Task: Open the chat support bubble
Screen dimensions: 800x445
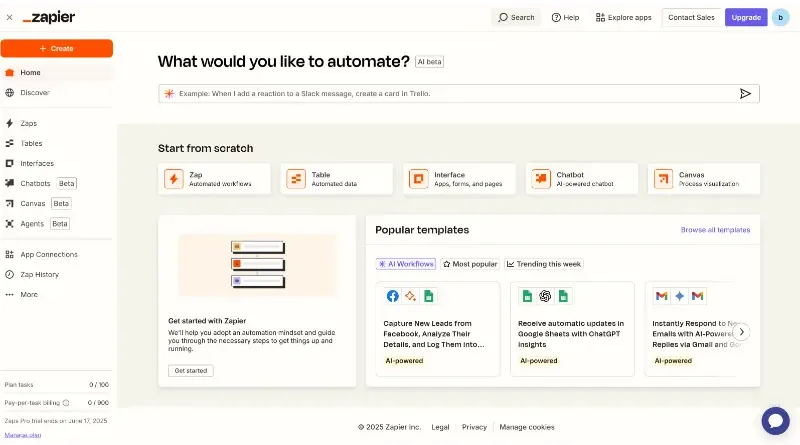Action: [776, 421]
